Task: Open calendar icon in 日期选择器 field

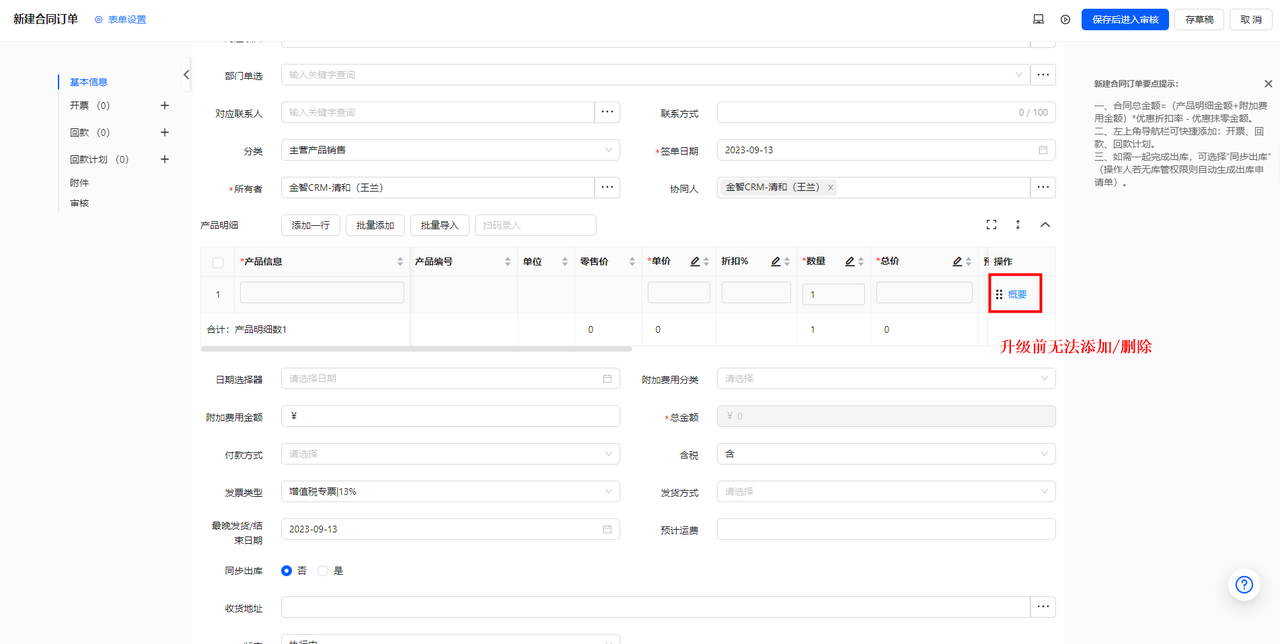Action: [607, 379]
